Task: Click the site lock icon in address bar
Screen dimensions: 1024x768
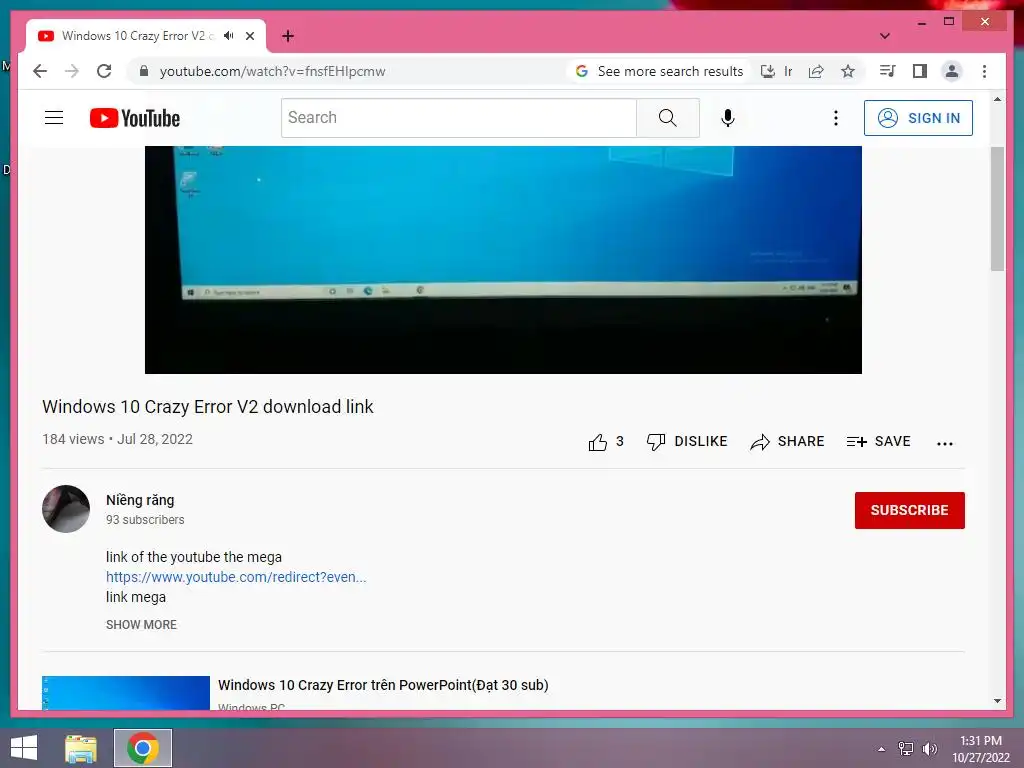Action: [144, 71]
